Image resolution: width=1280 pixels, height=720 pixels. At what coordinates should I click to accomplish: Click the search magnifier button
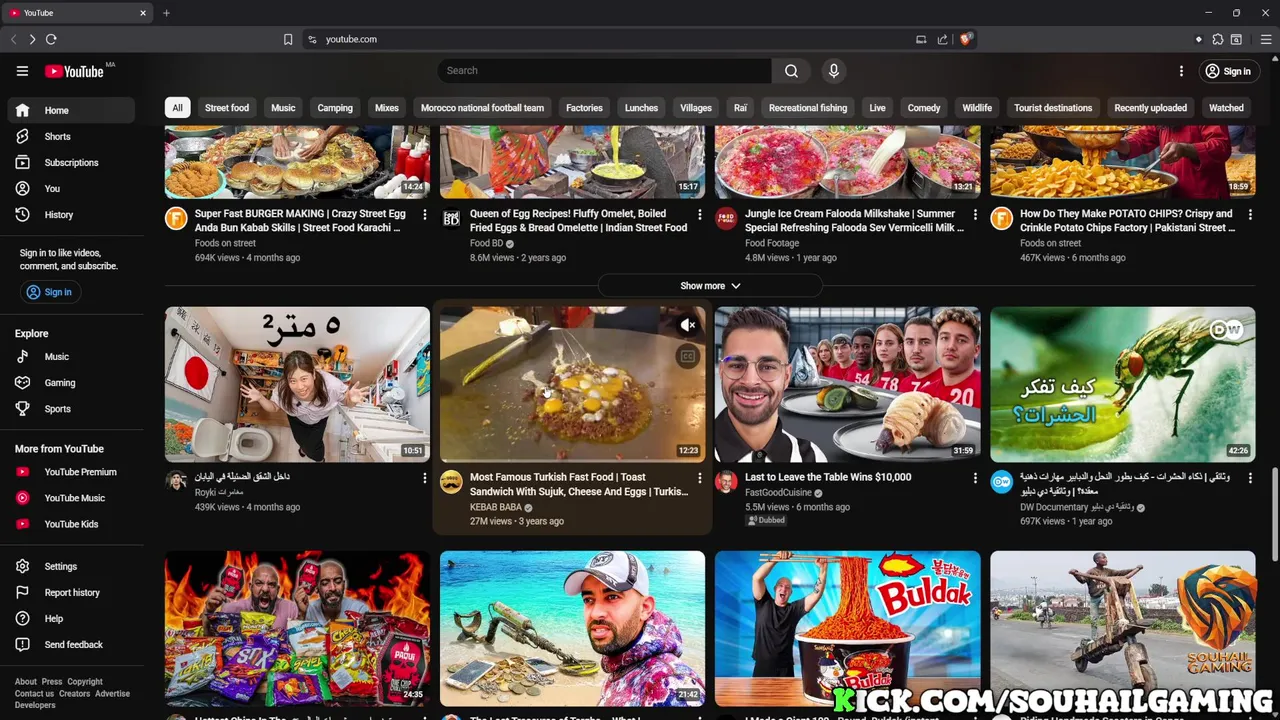pyautogui.click(x=791, y=71)
